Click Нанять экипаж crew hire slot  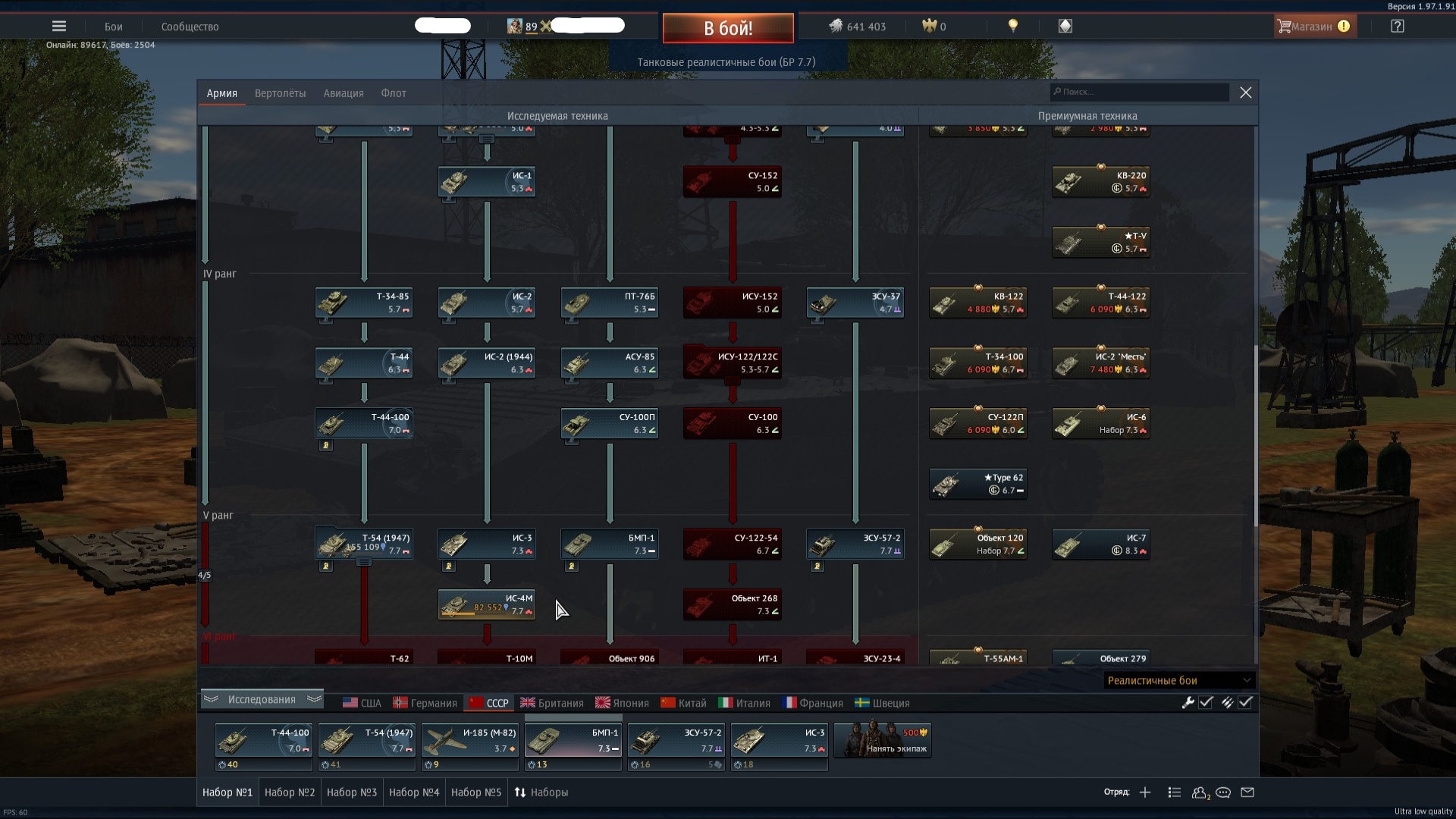(x=883, y=740)
